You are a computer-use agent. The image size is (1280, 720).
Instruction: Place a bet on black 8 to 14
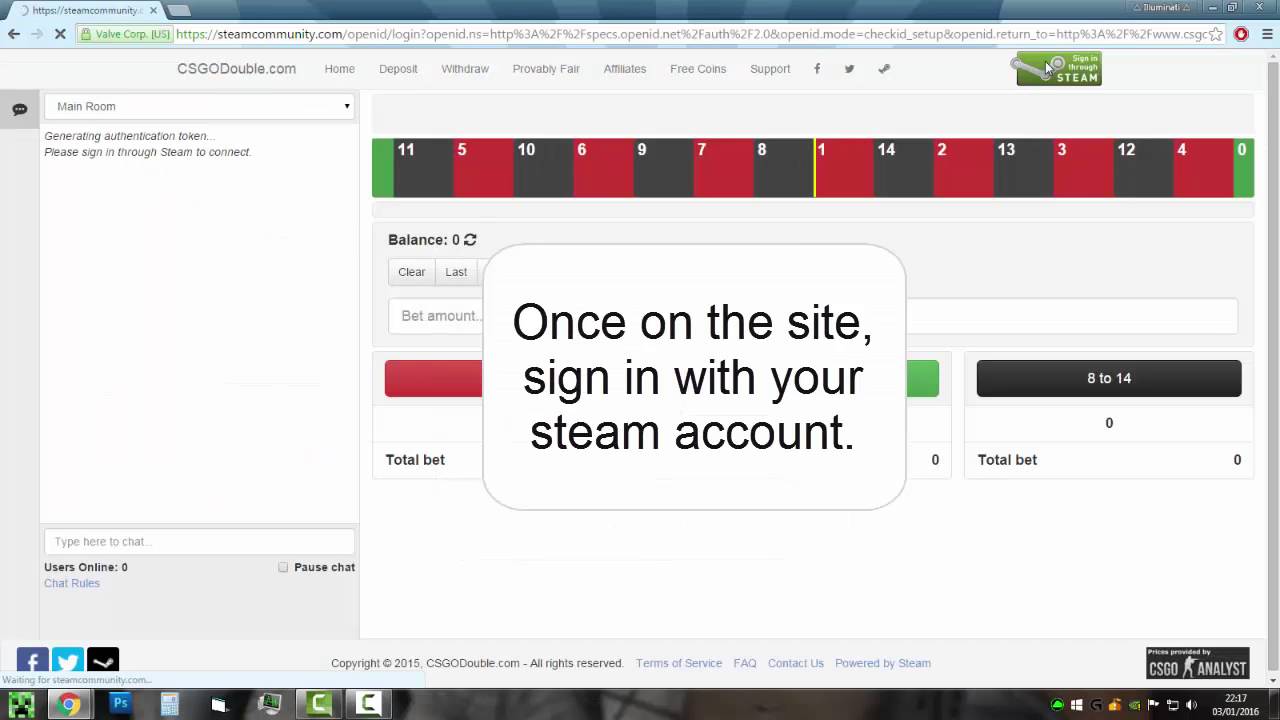(1109, 378)
